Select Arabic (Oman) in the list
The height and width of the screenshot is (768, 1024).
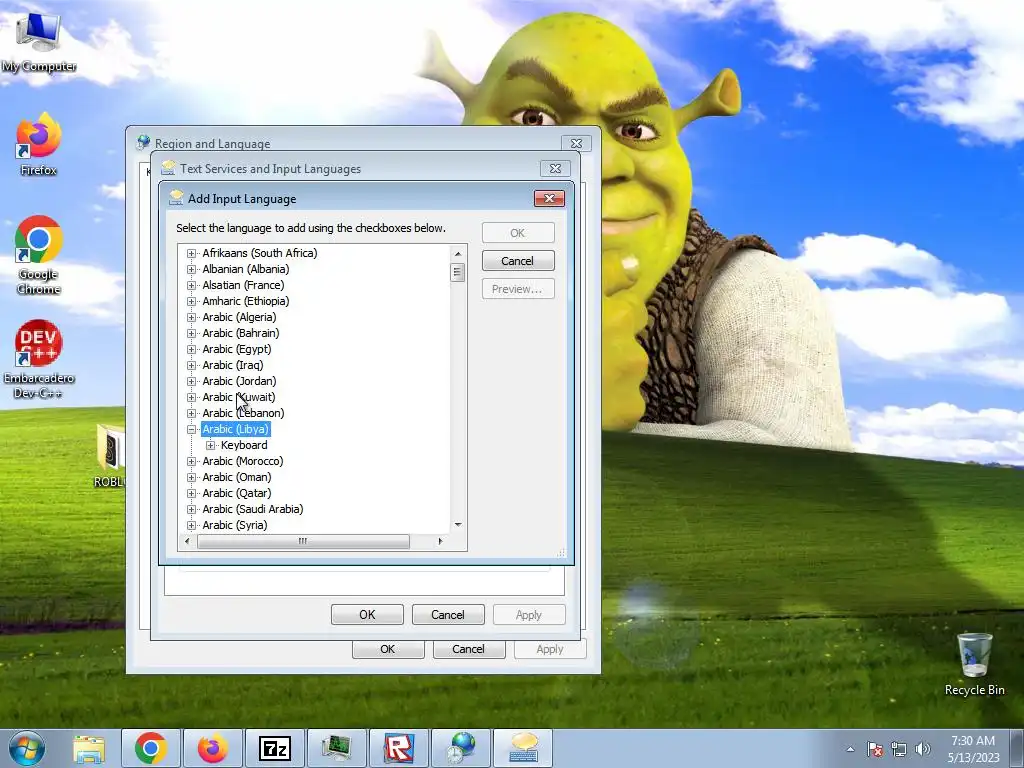pyautogui.click(x=236, y=477)
